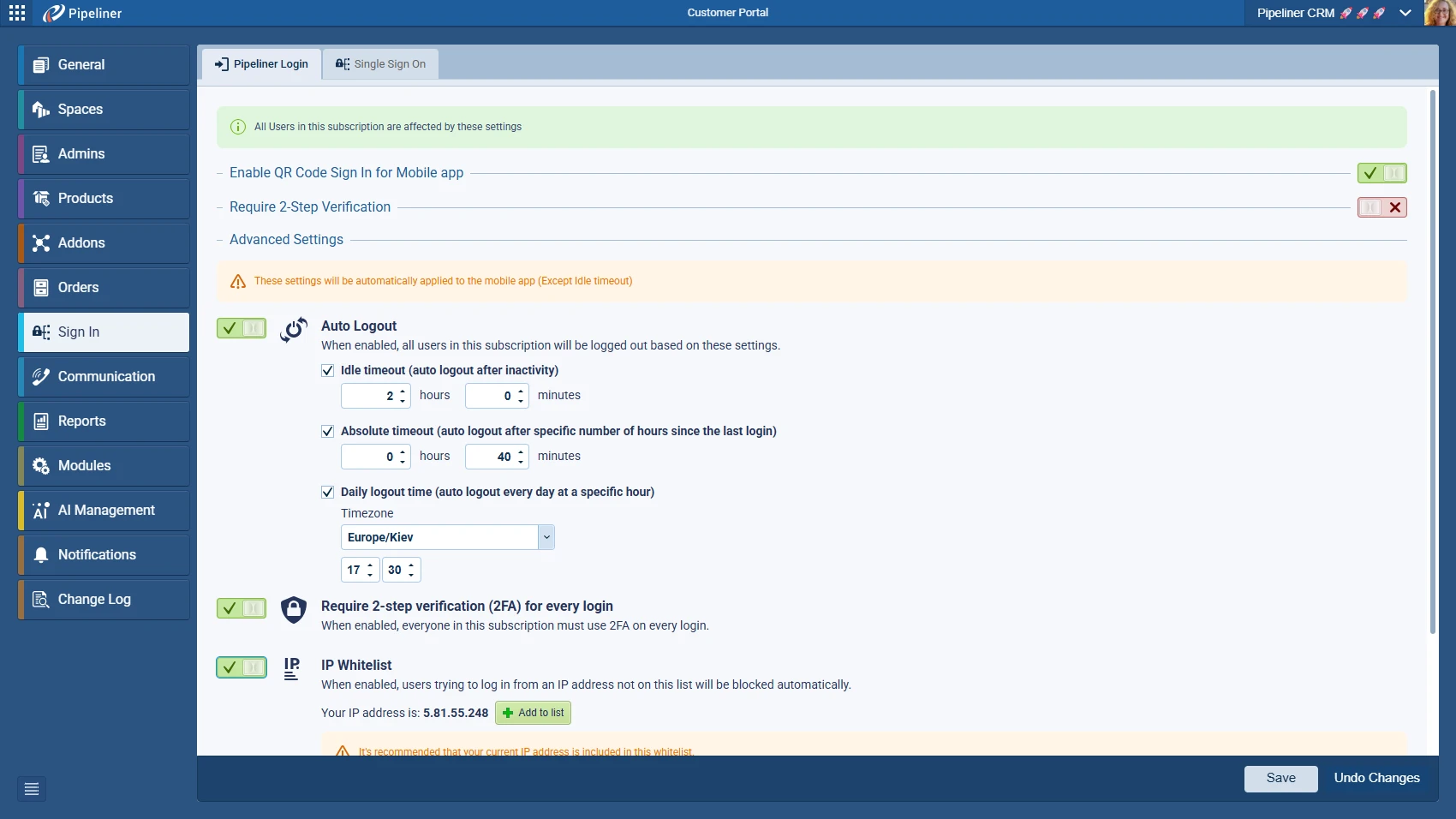This screenshot has width=1456, height=819.
Task: Click the green info icon in the banner
Action: click(x=238, y=127)
